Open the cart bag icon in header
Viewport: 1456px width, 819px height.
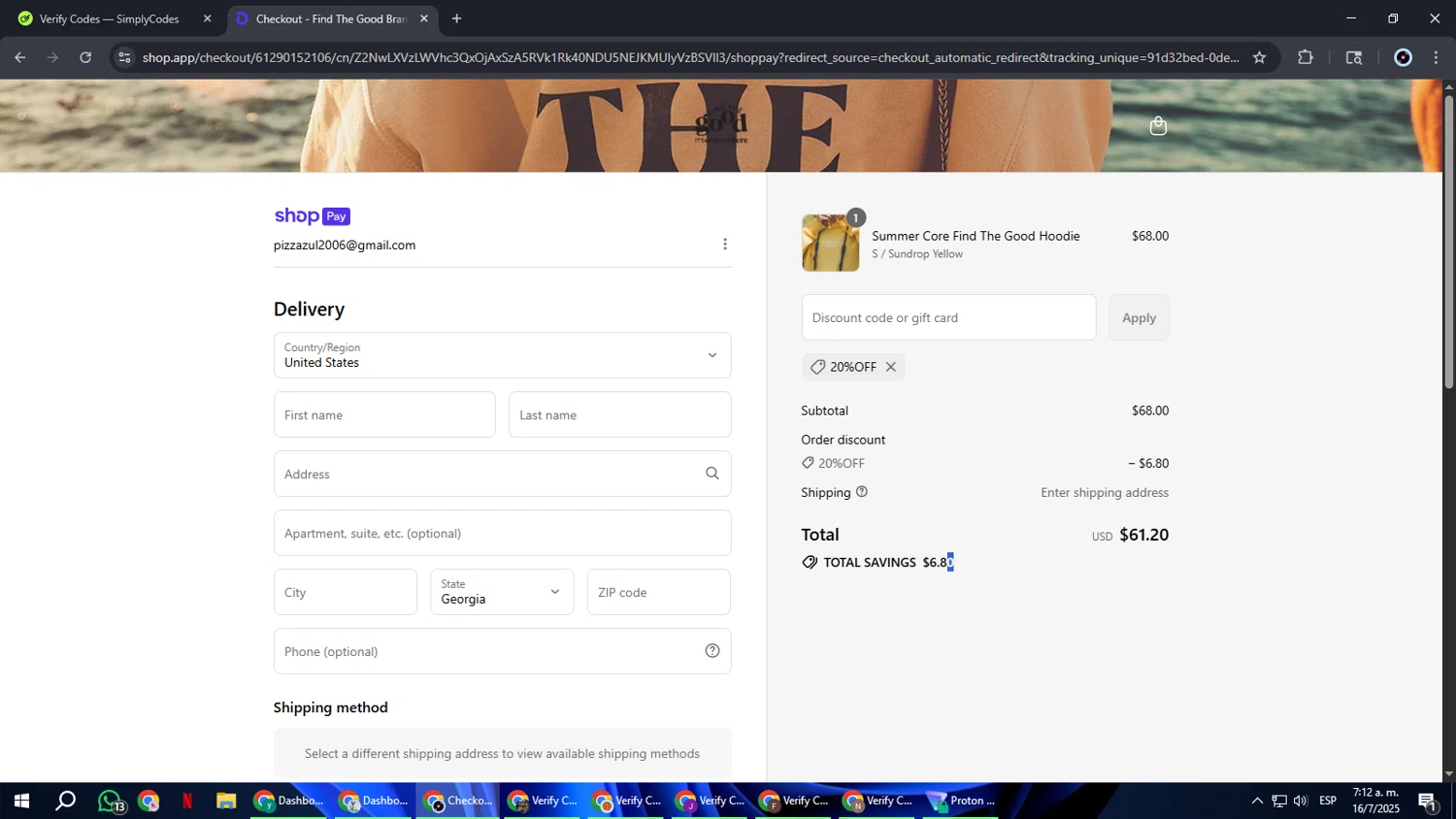point(1158,126)
